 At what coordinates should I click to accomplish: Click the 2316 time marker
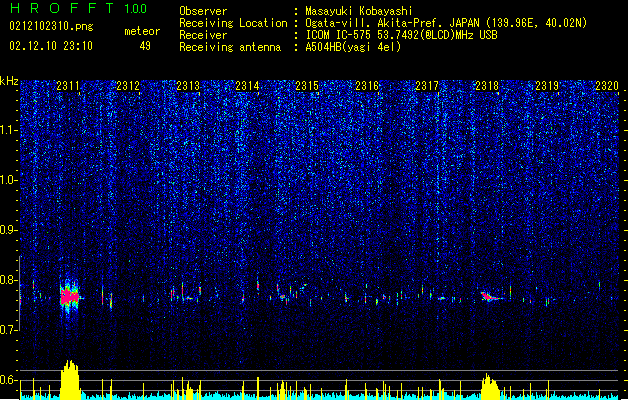(x=367, y=86)
